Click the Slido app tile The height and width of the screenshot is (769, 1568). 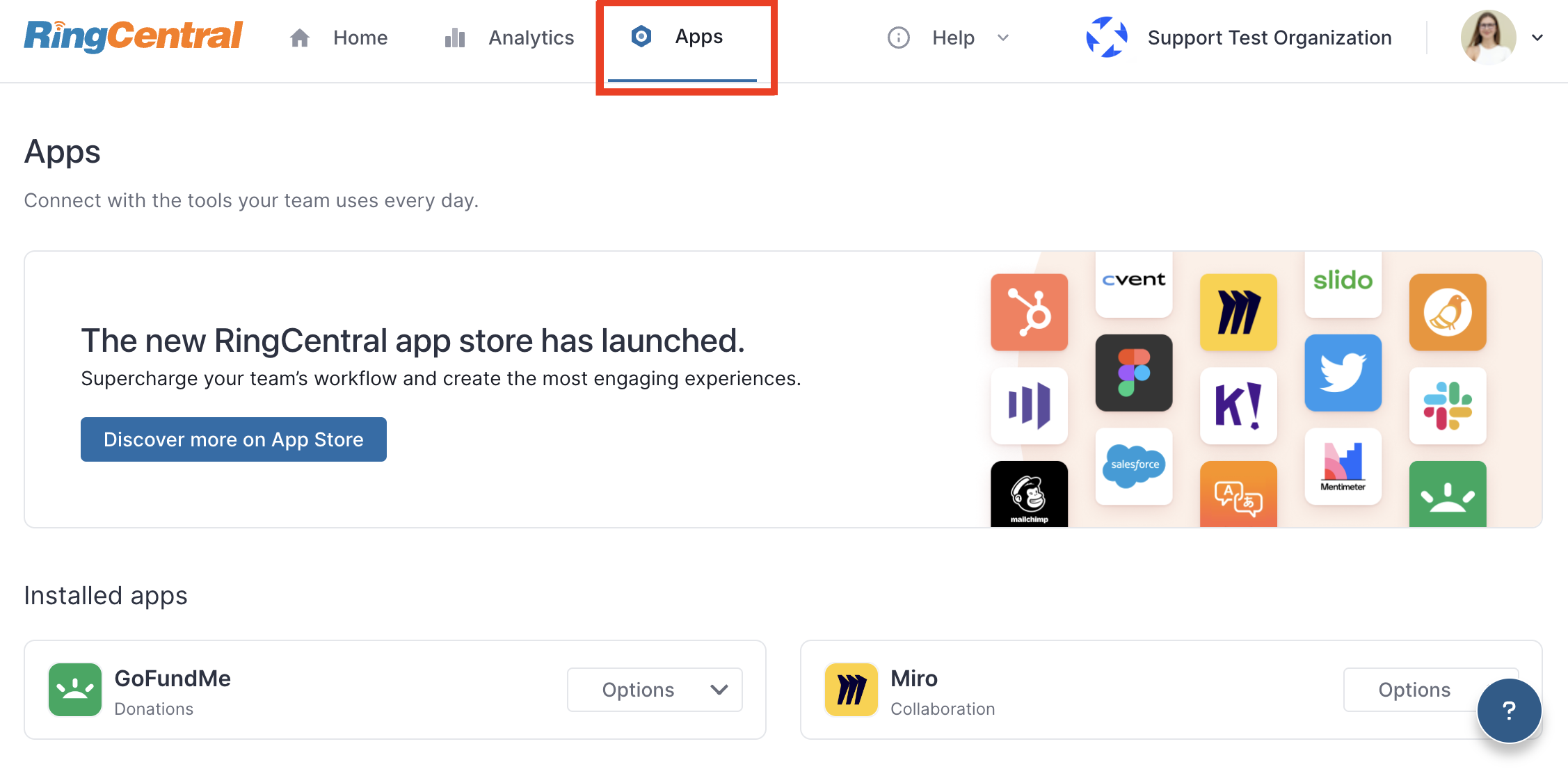tap(1343, 284)
